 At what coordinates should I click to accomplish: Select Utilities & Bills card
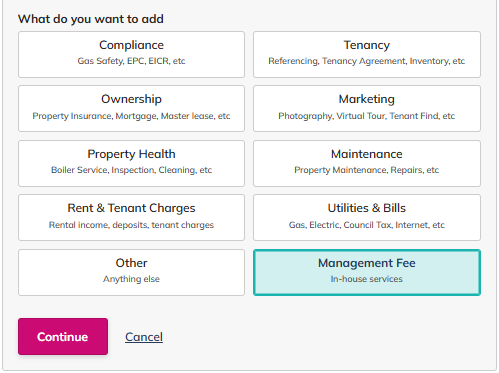click(x=367, y=217)
